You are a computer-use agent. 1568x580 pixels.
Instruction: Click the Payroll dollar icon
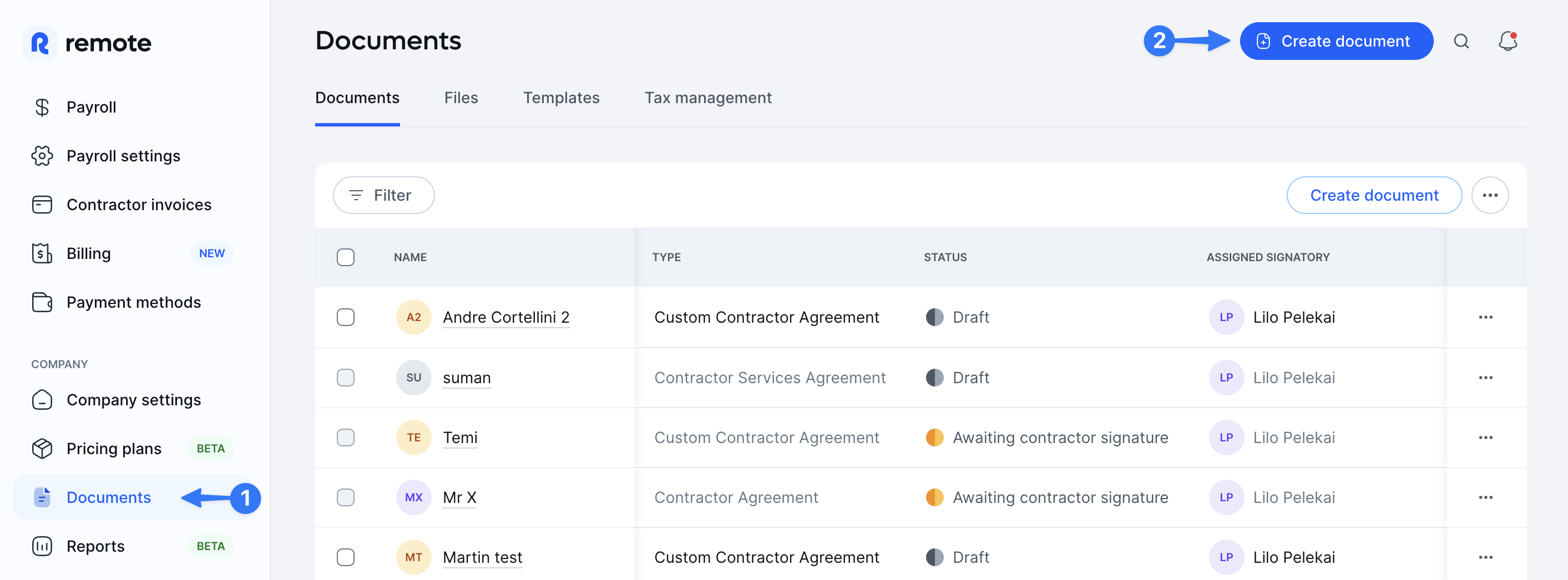click(42, 107)
